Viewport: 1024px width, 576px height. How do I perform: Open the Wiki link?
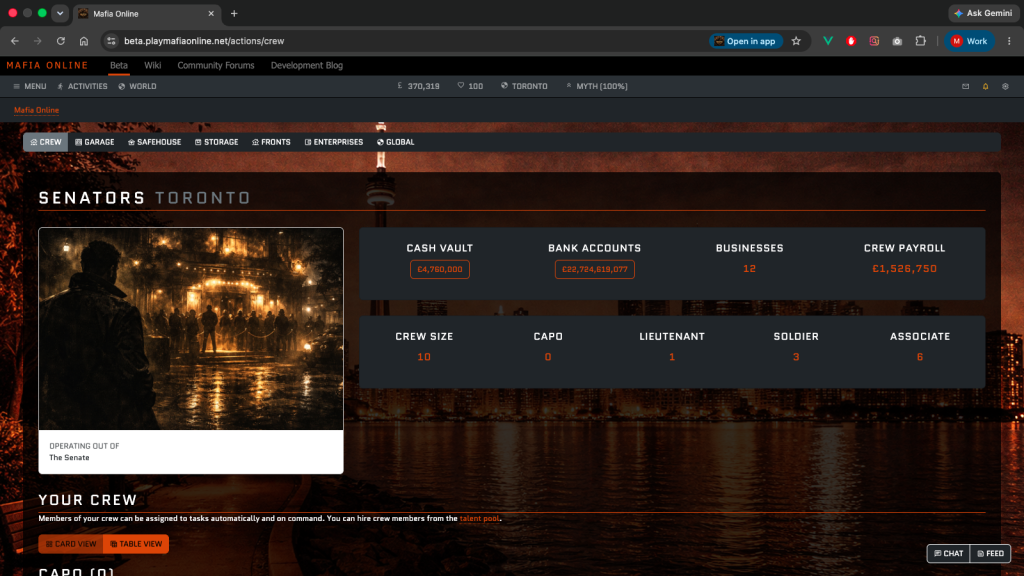click(153, 65)
